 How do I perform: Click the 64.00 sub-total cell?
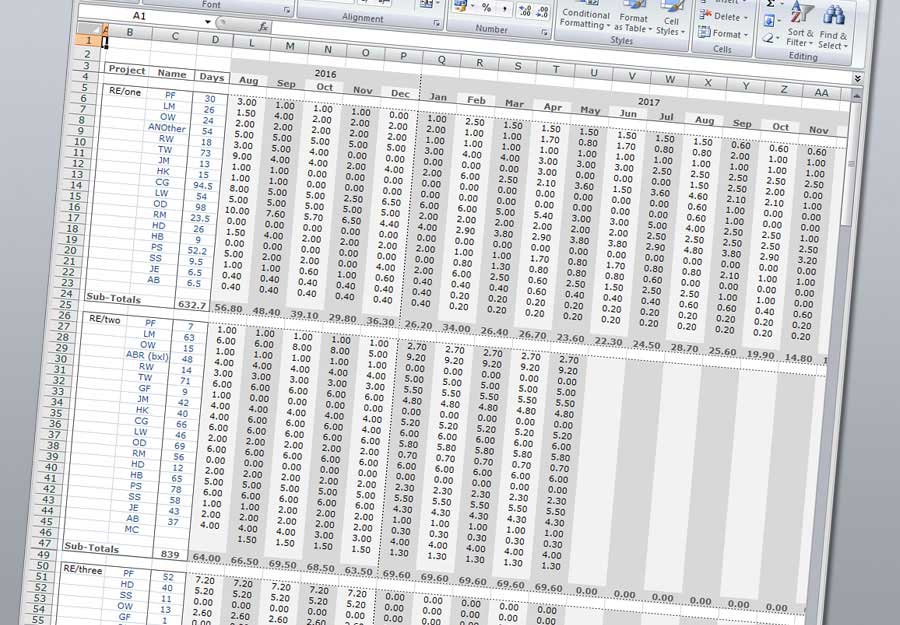tap(206, 558)
